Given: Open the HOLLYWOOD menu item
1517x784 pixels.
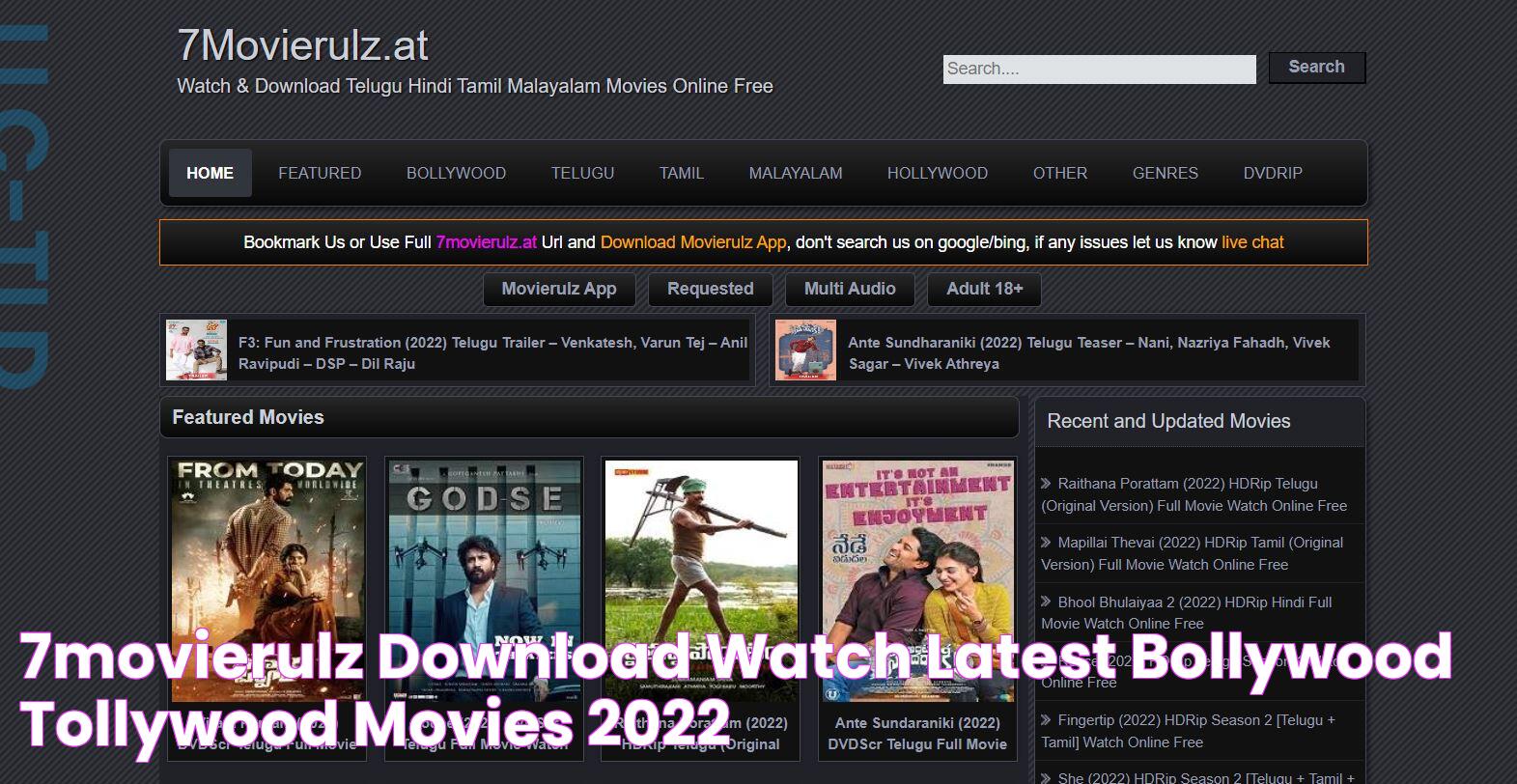Looking at the screenshot, I should point(938,173).
